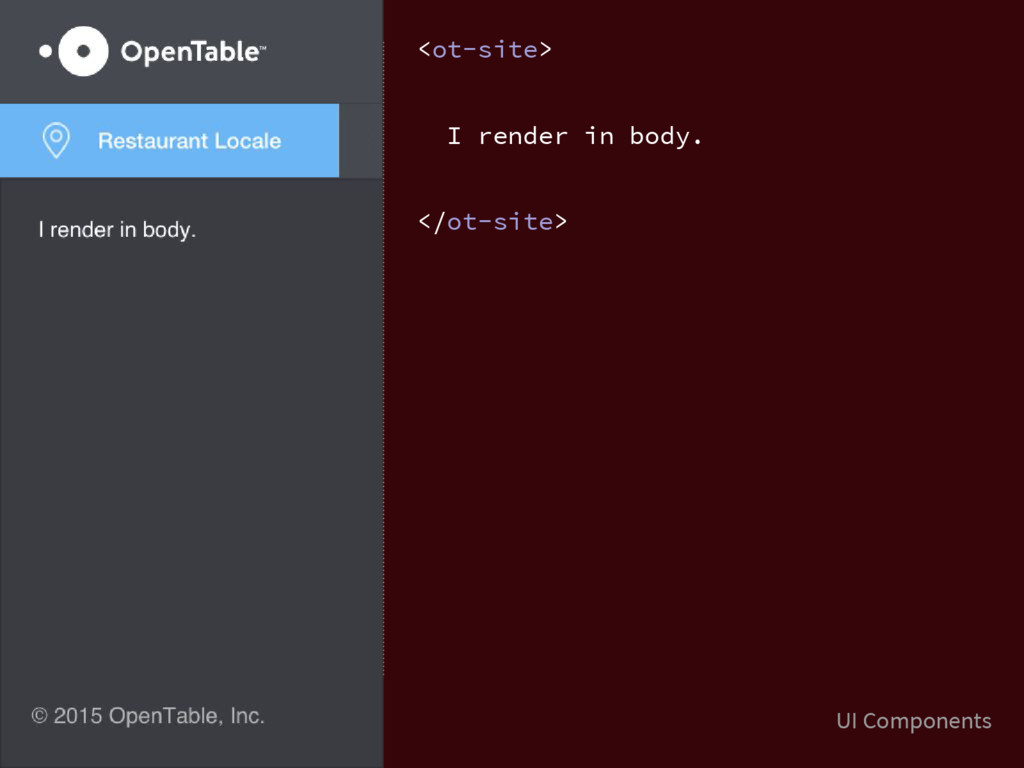This screenshot has width=1024, height=768.
Task: Click the code line "I render in body."
Action: tap(575, 136)
